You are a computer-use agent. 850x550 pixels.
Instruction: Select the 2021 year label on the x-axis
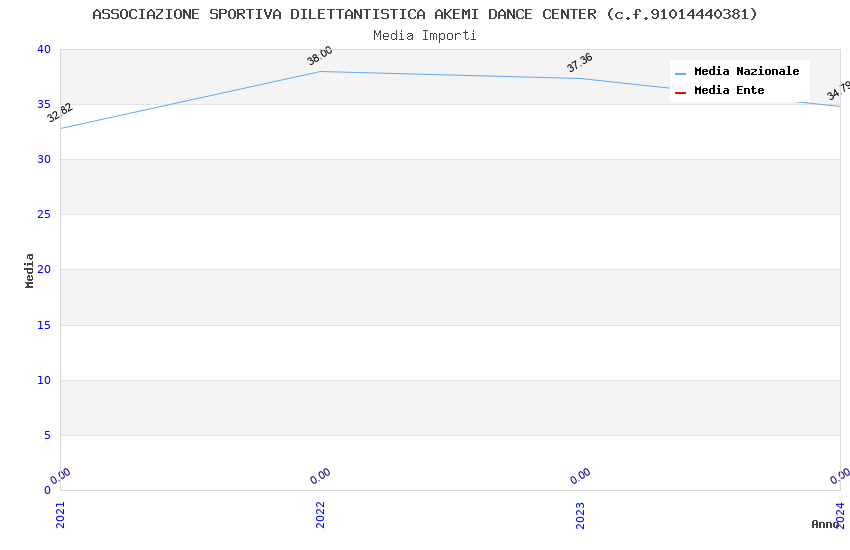(x=60, y=514)
